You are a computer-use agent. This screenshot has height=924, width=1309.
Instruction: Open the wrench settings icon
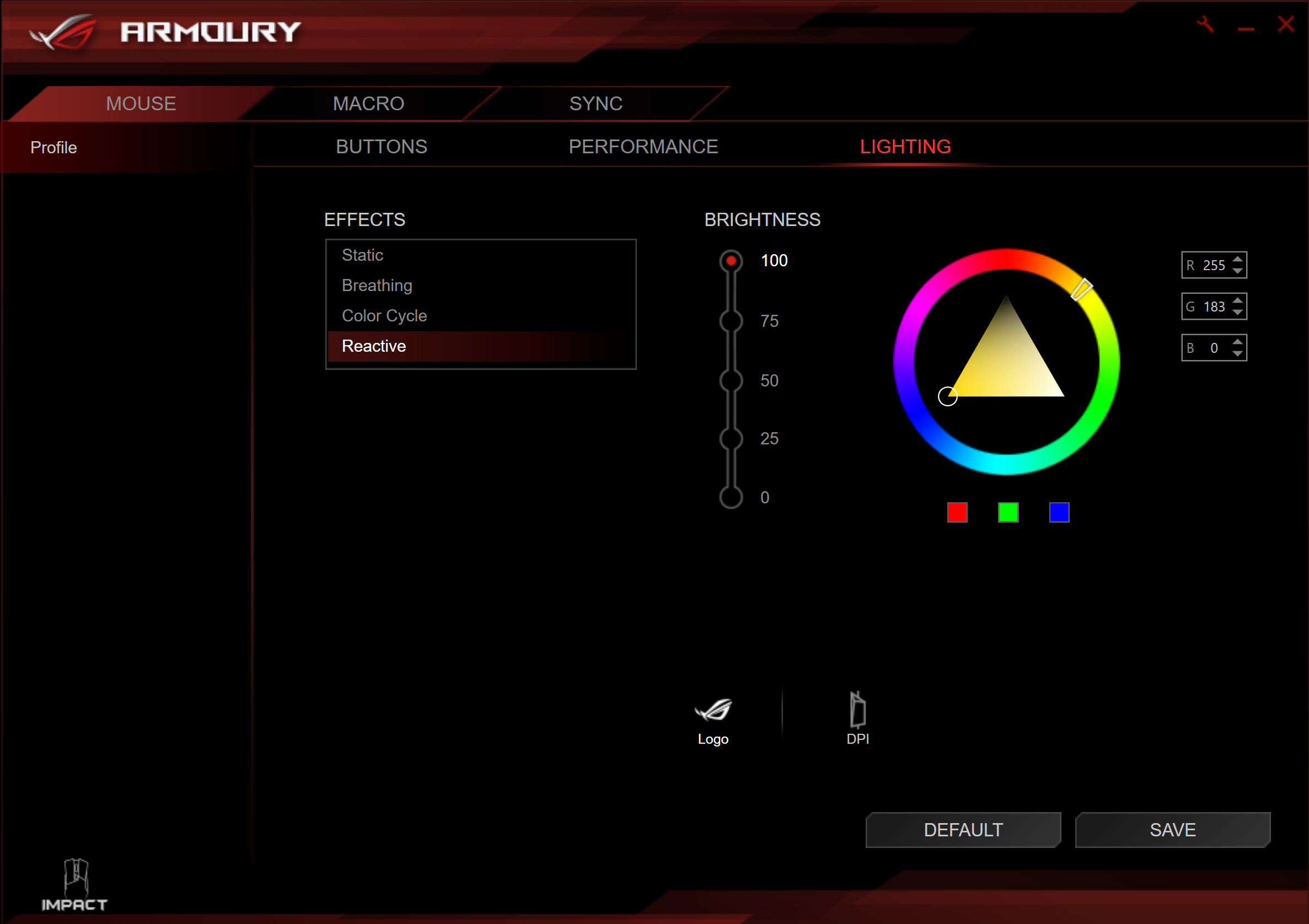(1205, 24)
